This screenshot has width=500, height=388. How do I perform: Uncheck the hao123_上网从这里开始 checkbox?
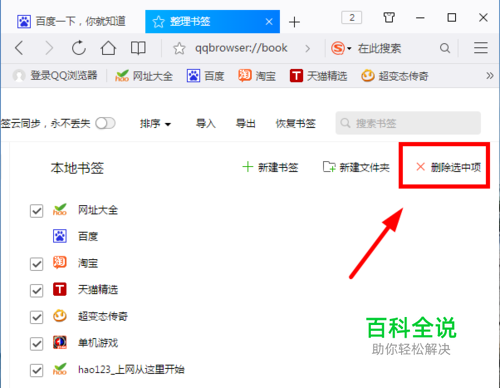[36, 370]
